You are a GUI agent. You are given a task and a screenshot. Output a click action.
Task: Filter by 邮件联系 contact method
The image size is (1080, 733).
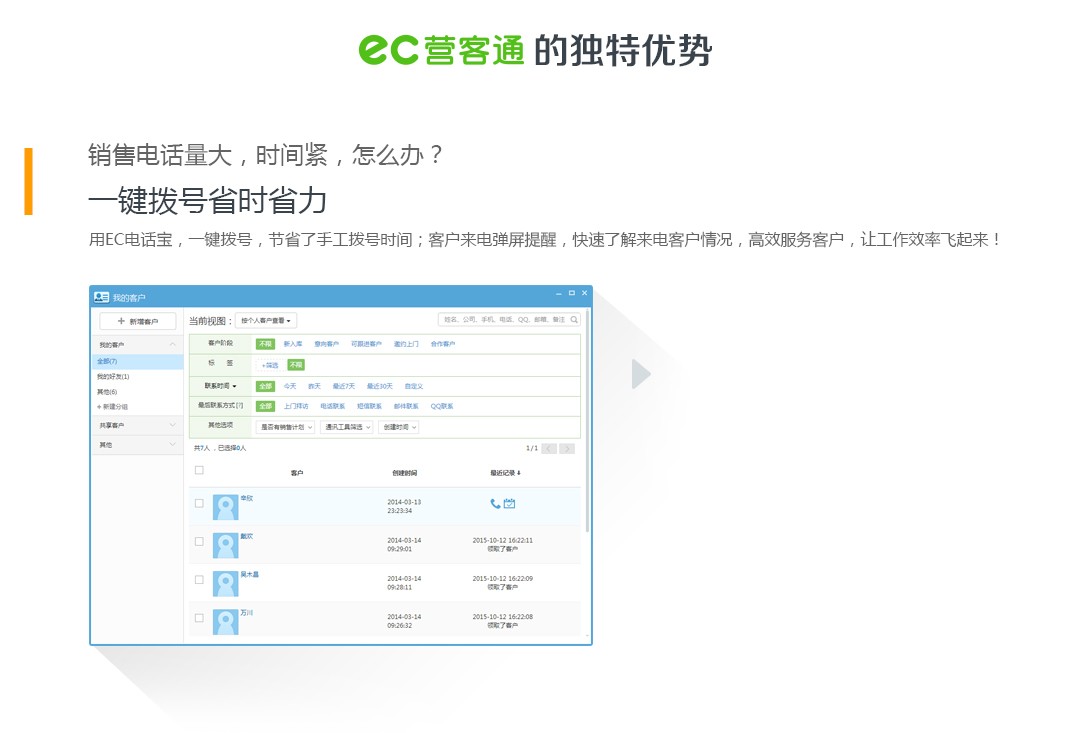click(x=406, y=406)
